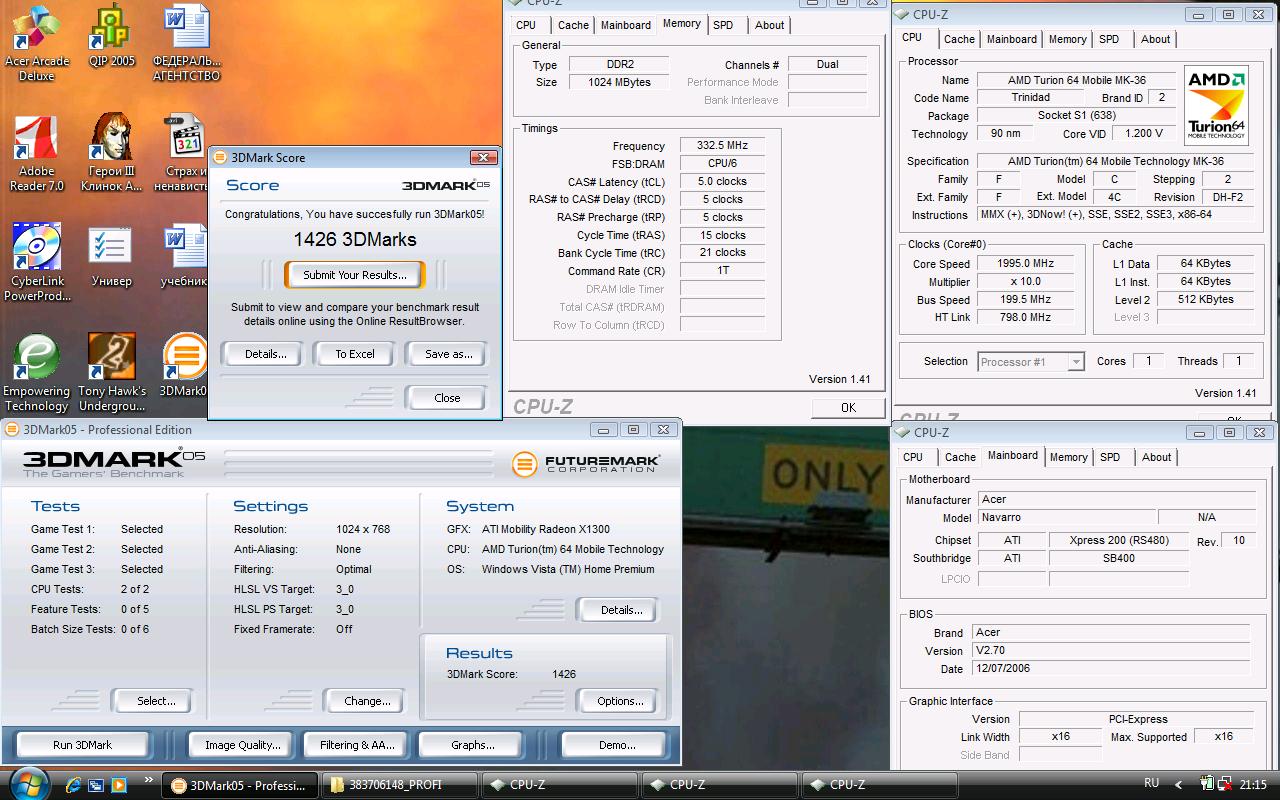Open Memory tab in CPU-Z CPU window

point(1067,39)
